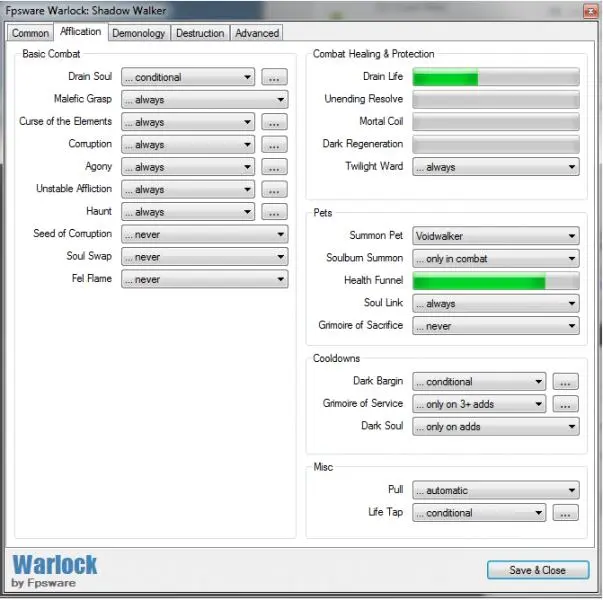Open Grimoire of Service ellipsis settings
Image resolution: width=603 pixels, height=600 pixels.
pos(566,404)
